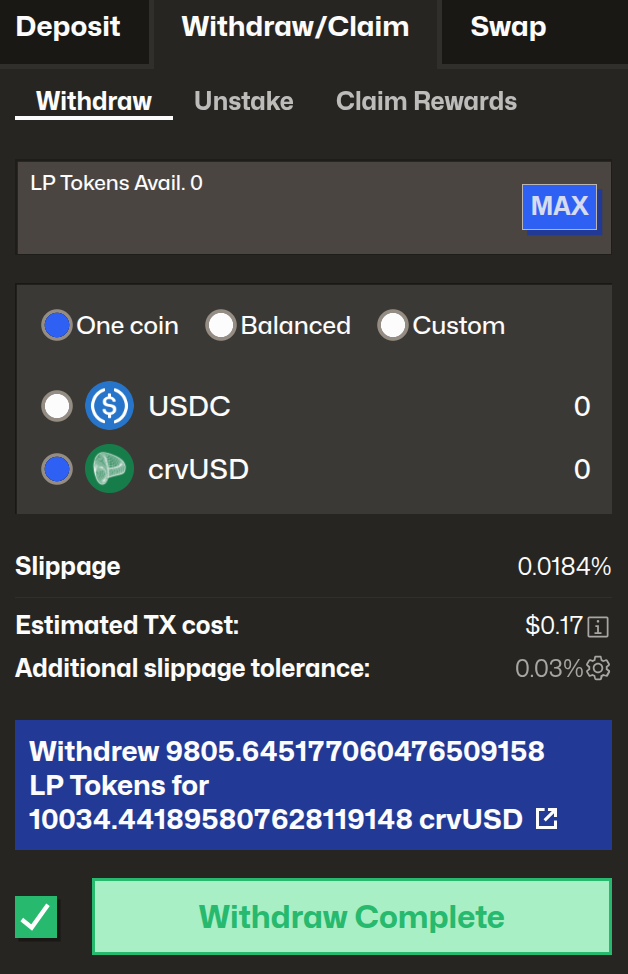This screenshot has width=628, height=974.
Task: Go to the Unstake section
Action: [243, 100]
